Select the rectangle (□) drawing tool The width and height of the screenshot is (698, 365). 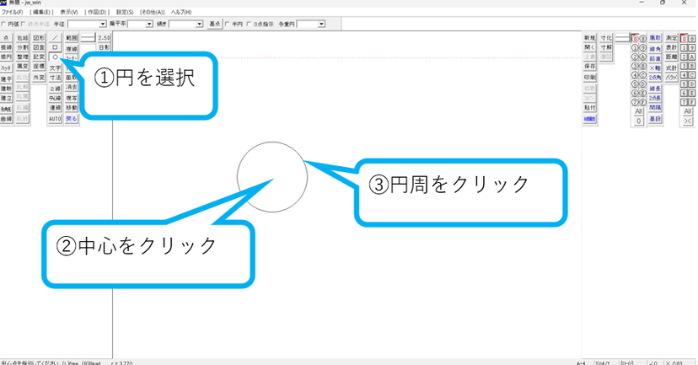click(x=55, y=47)
